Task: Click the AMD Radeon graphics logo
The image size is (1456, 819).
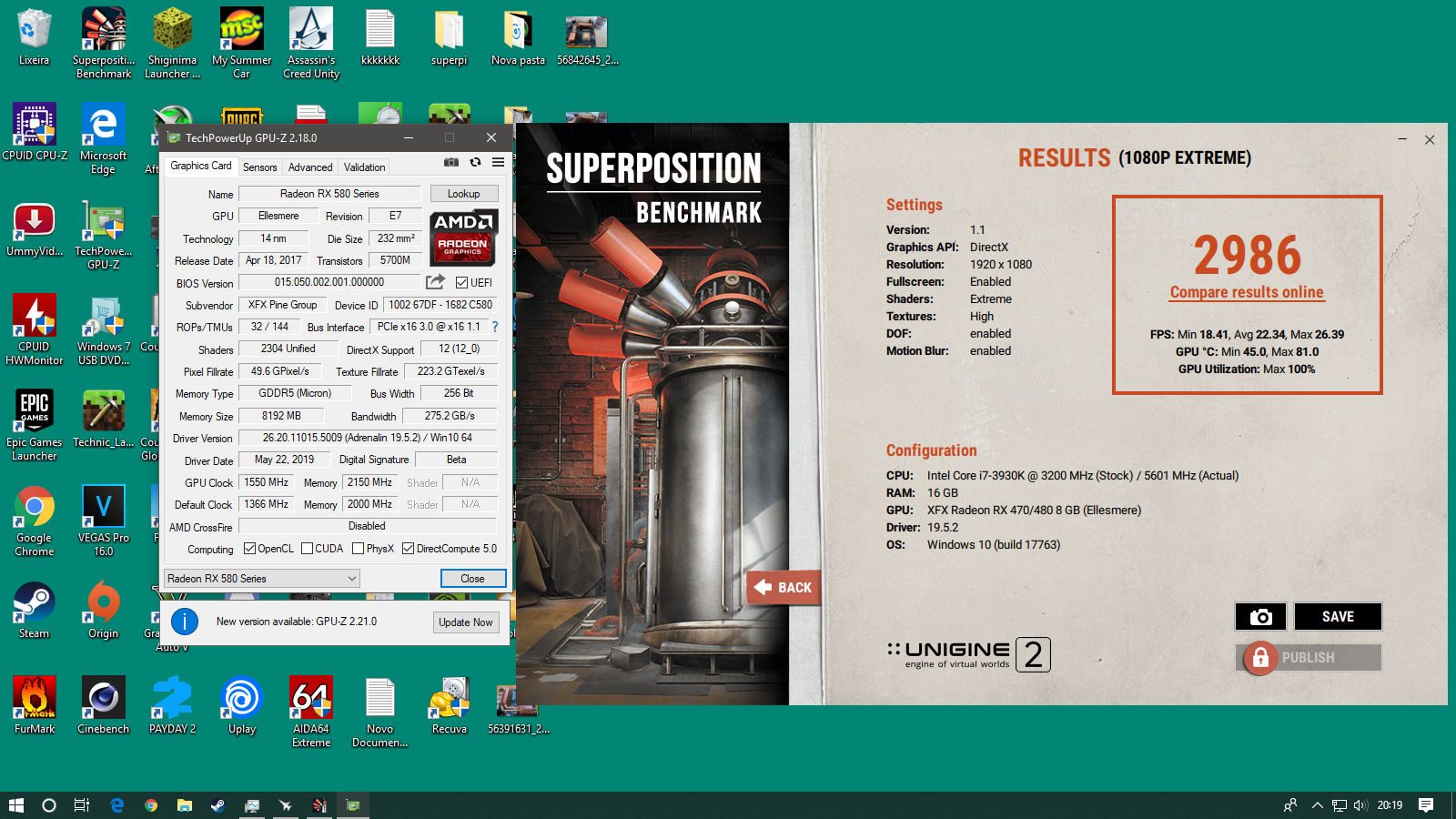Action: pyautogui.click(x=464, y=237)
